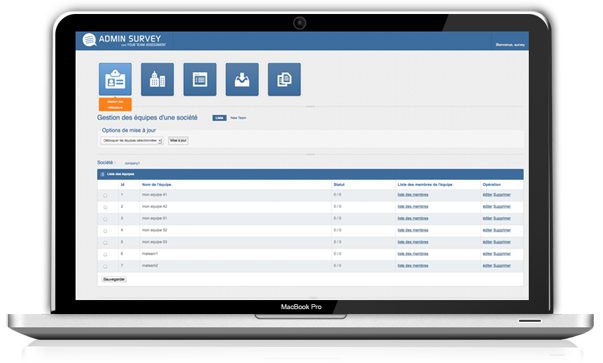Viewport: 603px width, 363px height.
Task: Switch to the New Team tab
Action: pos(238,118)
